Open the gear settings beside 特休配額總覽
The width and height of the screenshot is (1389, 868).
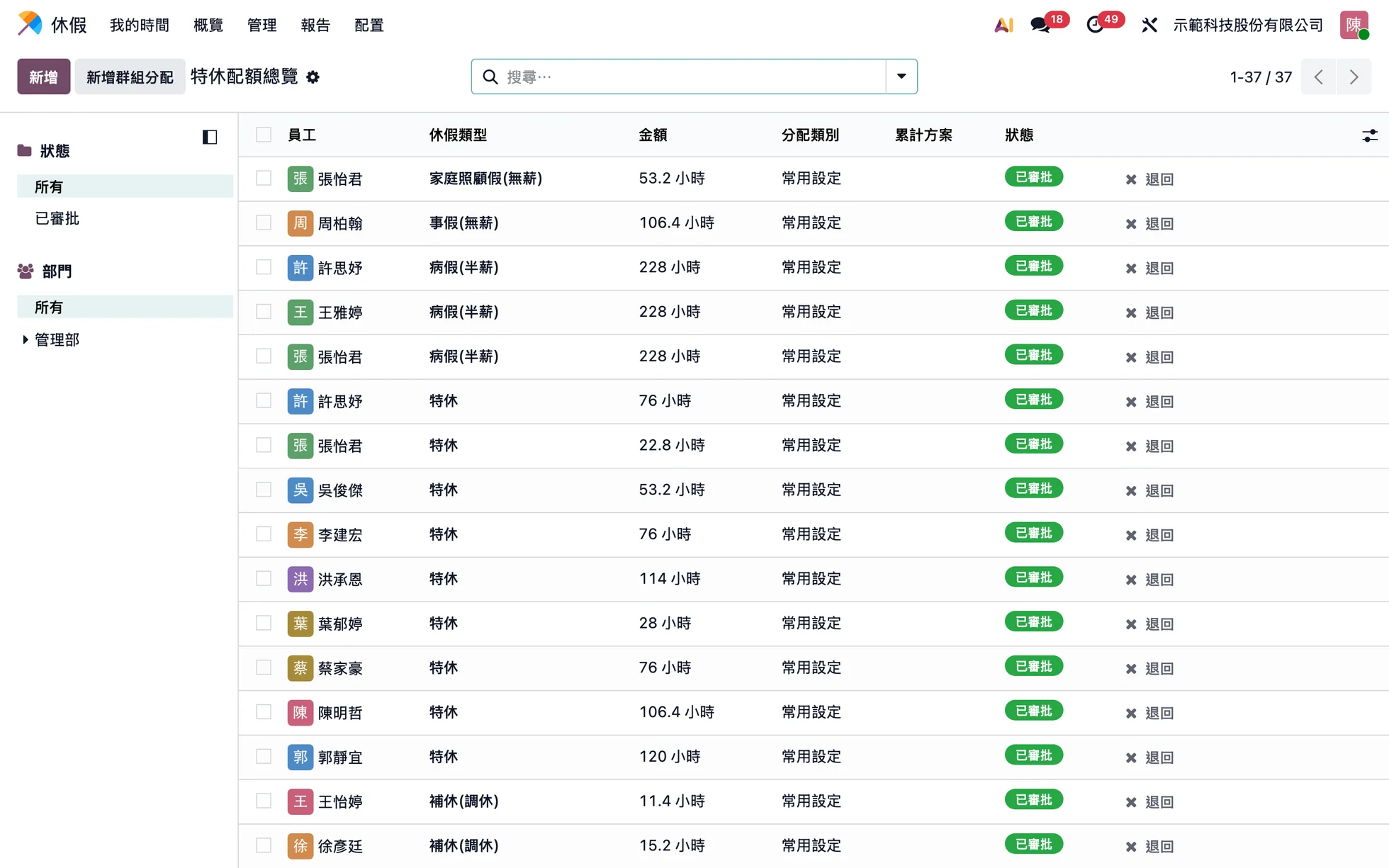(x=313, y=77)
